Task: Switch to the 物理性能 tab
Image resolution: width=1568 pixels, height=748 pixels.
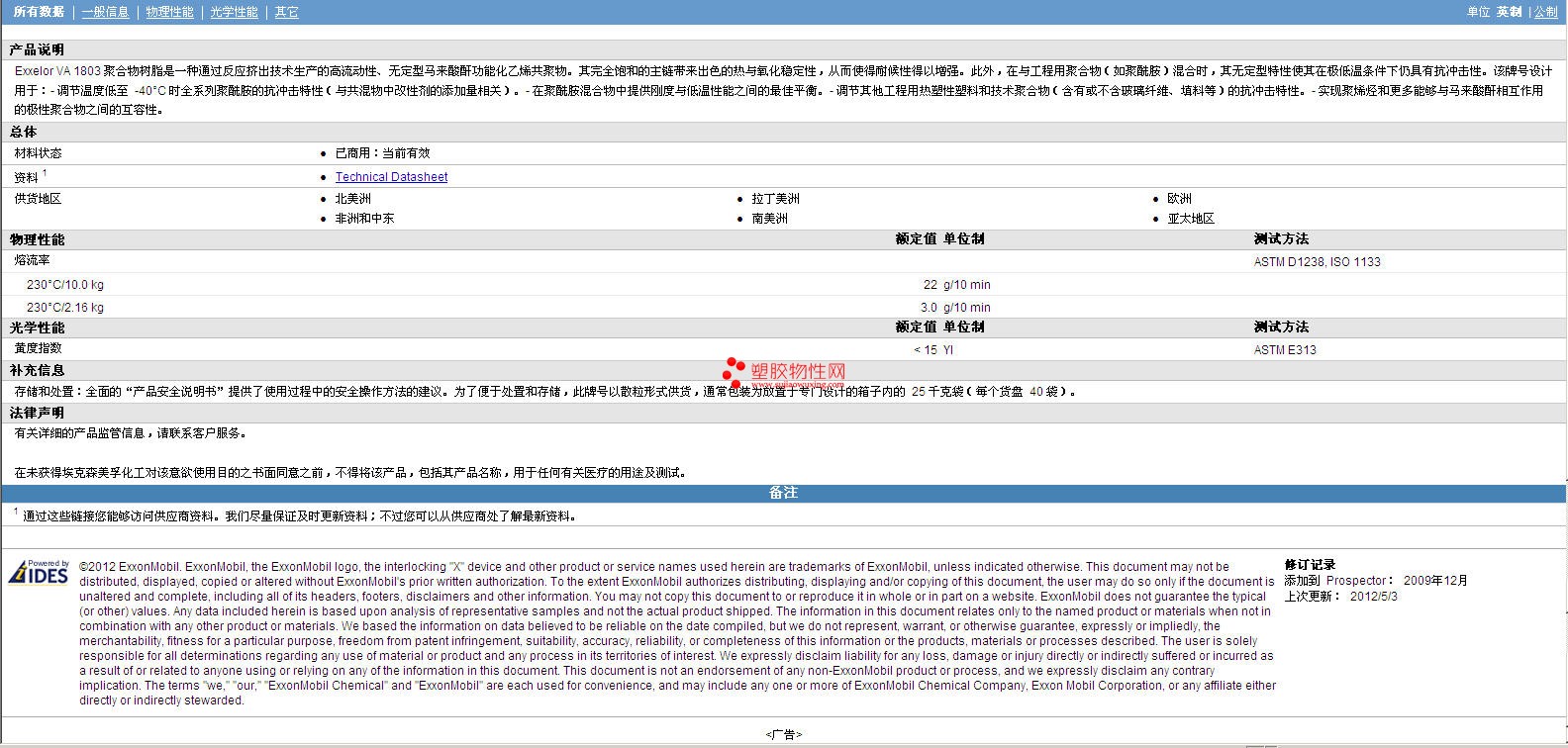Action: [169, 12]
